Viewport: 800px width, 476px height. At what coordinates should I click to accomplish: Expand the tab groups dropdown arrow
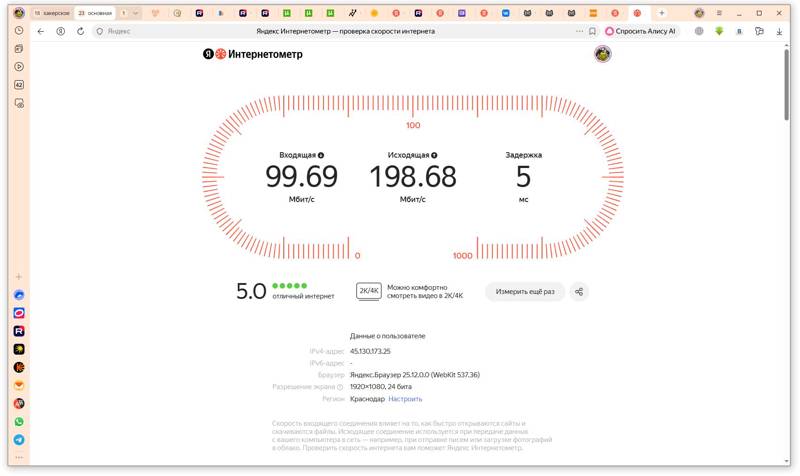[x=136, y=13]
